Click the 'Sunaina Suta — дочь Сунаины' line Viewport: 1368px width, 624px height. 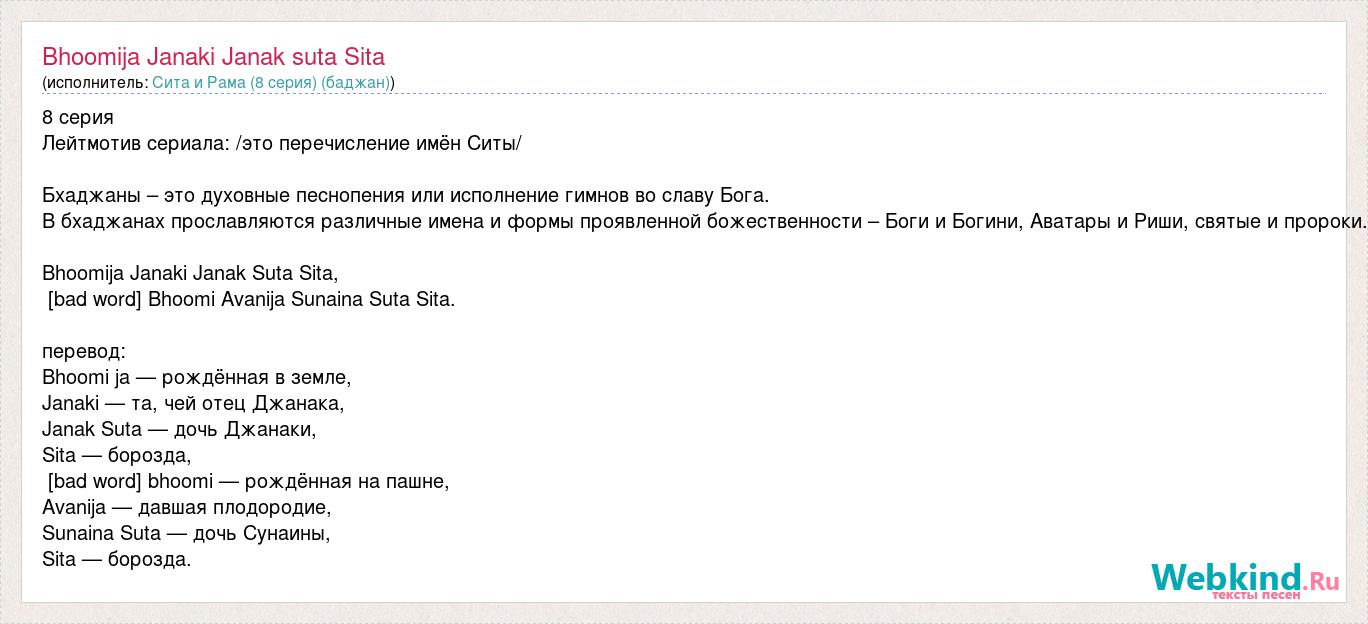click(x=186, y=534)
